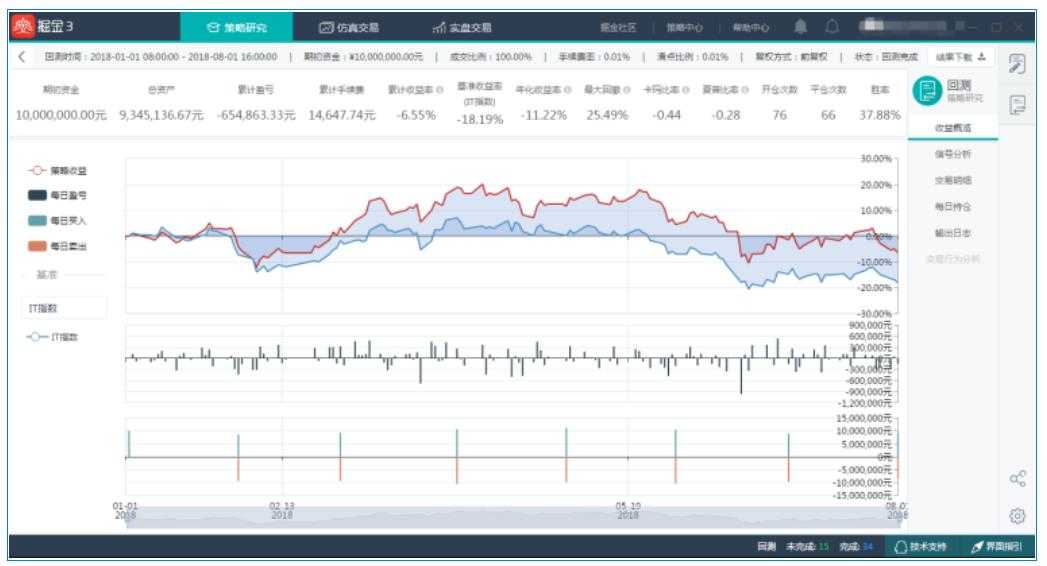The height and width of the screenshot is (566, 1047).
Task: Click info icon beside 夏普比率
Action: pyautogui.click(x=745, y=90)
